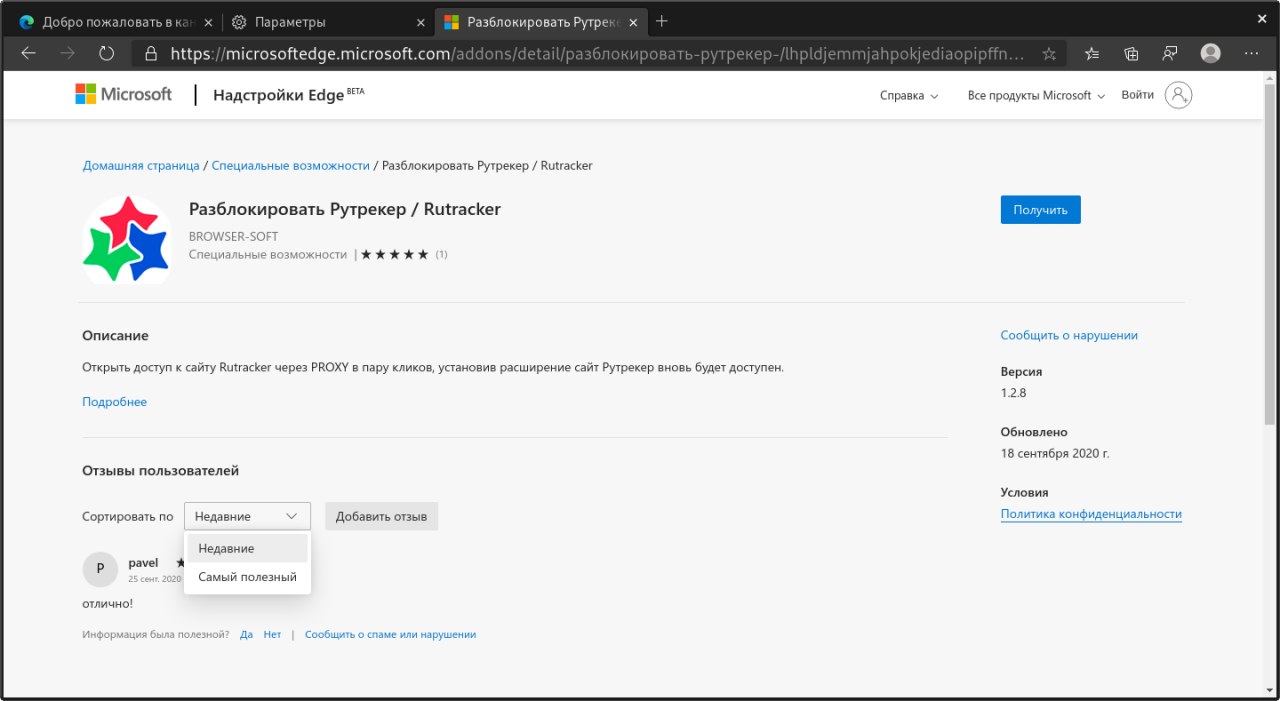Image resolution: width=1280 pixels, height=701 pixels.
Task: Click the feedback person icon in the toolbar
Action: tap(1170, 54)
